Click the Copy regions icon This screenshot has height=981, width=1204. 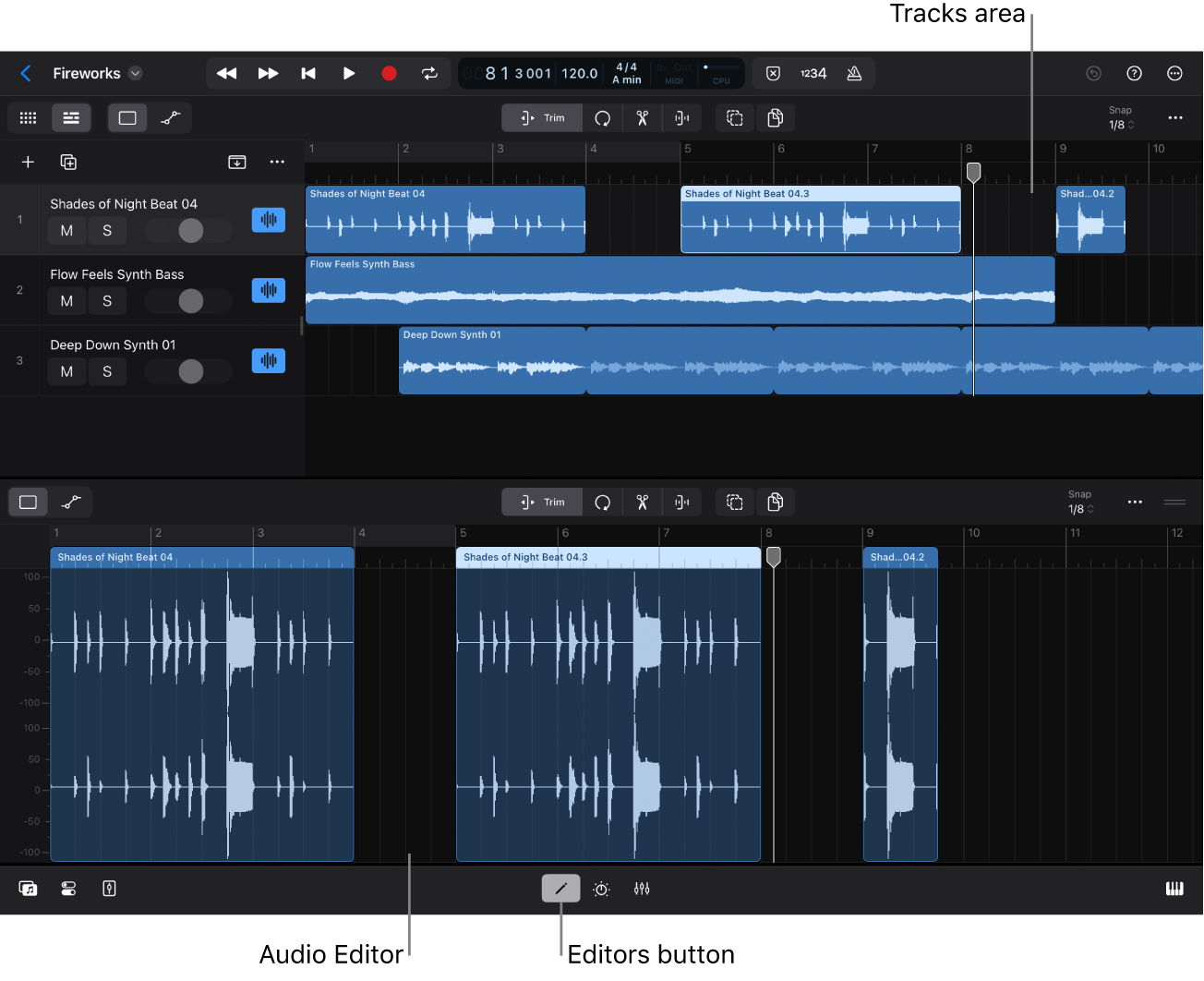[776, 502]
